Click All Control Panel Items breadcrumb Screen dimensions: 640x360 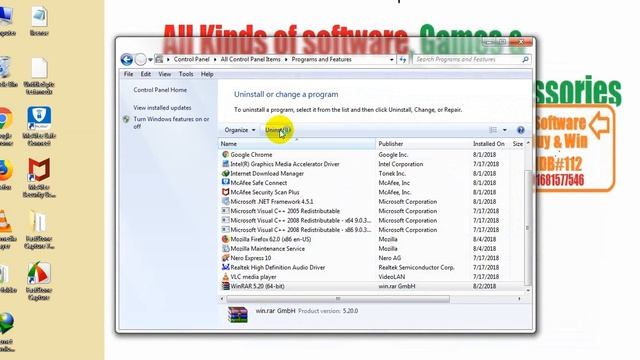251,60
